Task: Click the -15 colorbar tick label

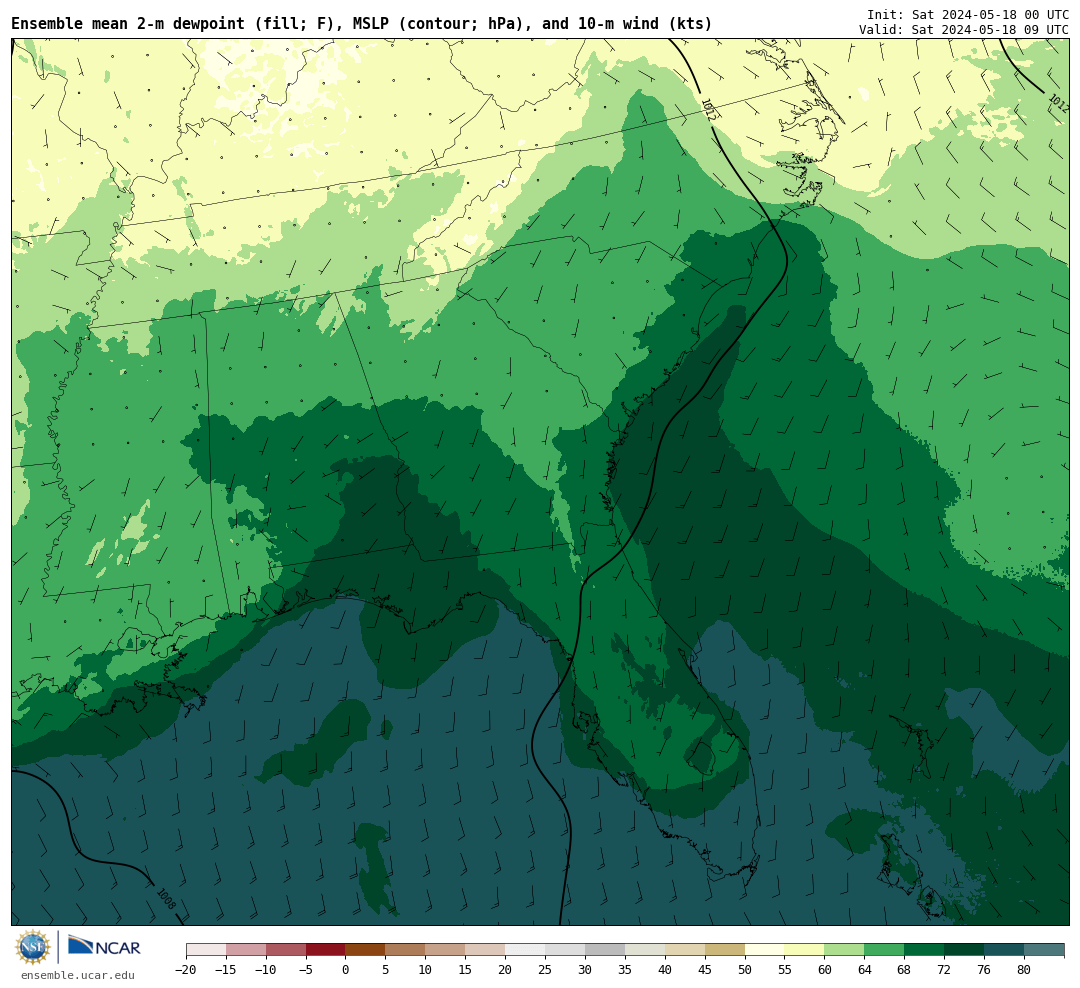Action: click(226, 970)
